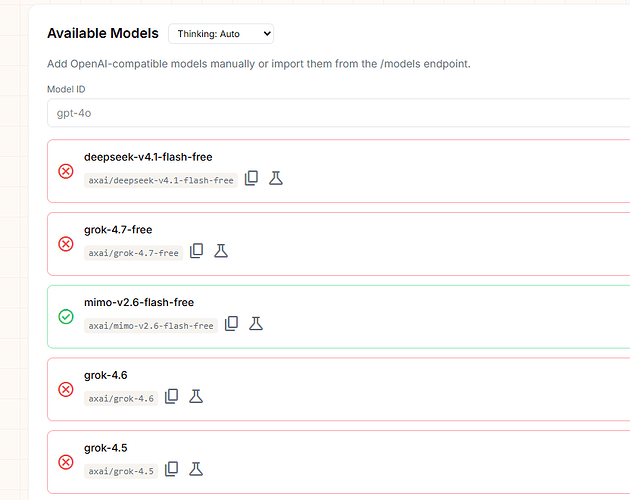630x500 pixels.
Task: Select the grok-4.6 model name
Action: point(106,375)
